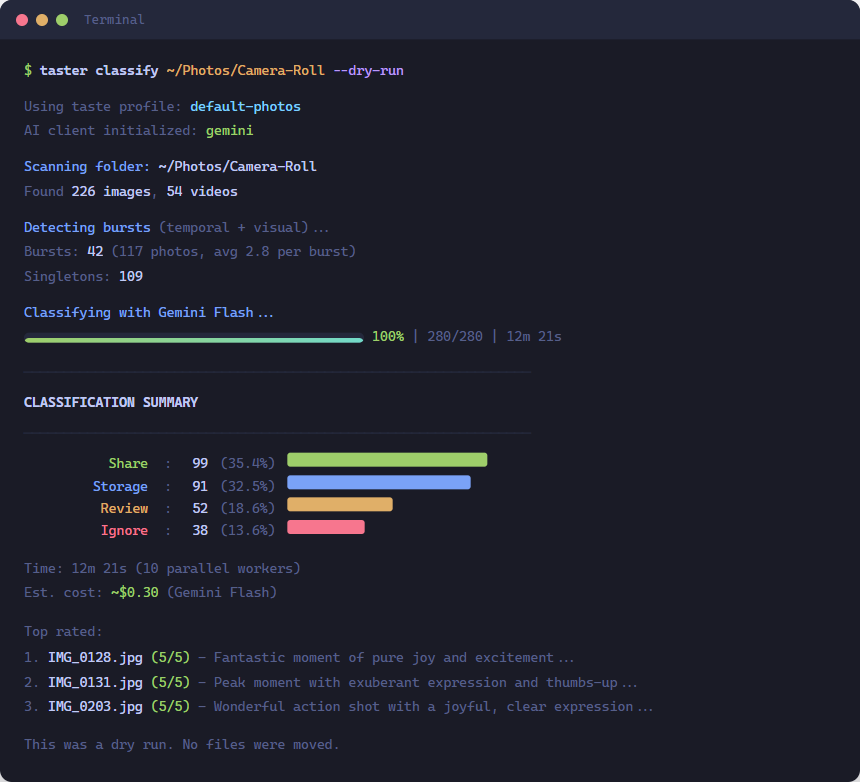Click 'Top rated:' label
Screen dimensions: 860x782
pyautogui.click(x=63, y=632)
